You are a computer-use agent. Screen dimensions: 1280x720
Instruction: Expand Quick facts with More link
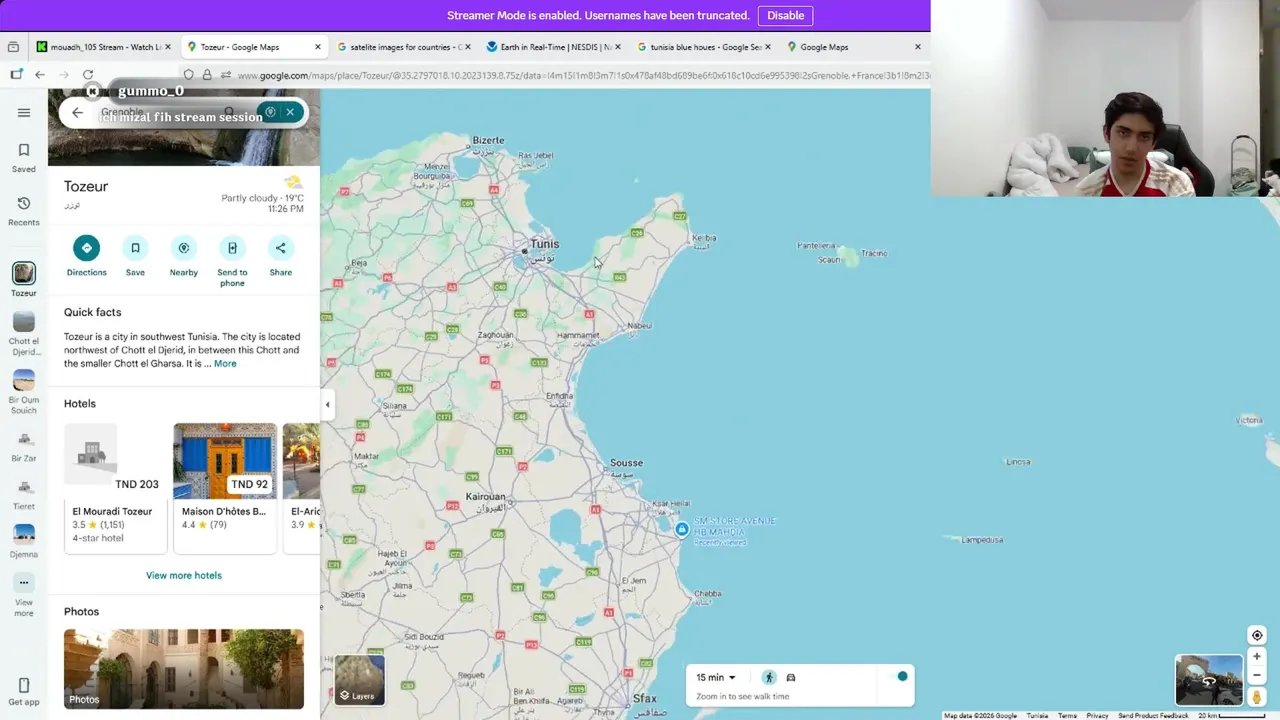point(225,364)
